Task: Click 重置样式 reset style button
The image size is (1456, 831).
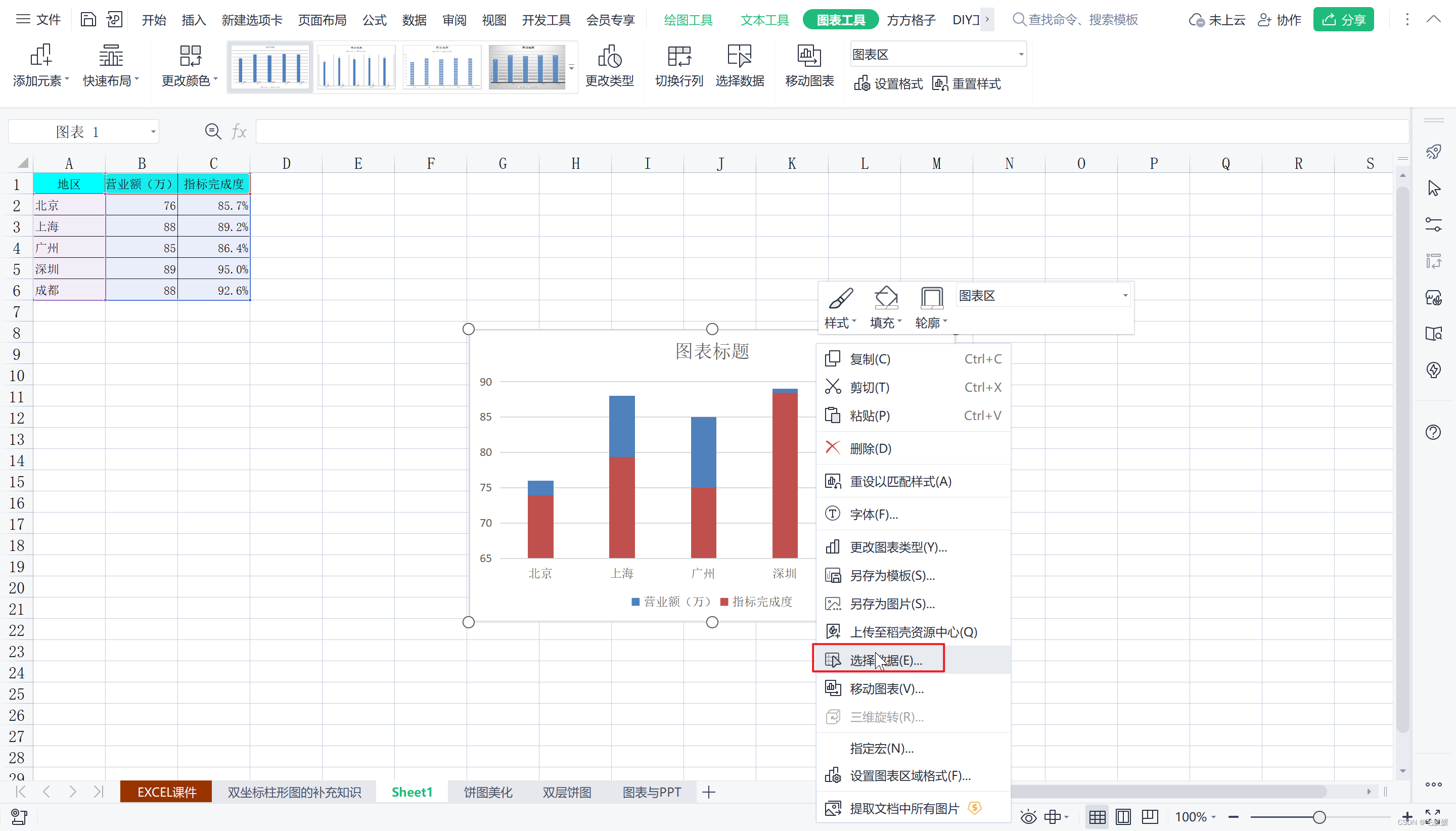Action: pos(966,84)
